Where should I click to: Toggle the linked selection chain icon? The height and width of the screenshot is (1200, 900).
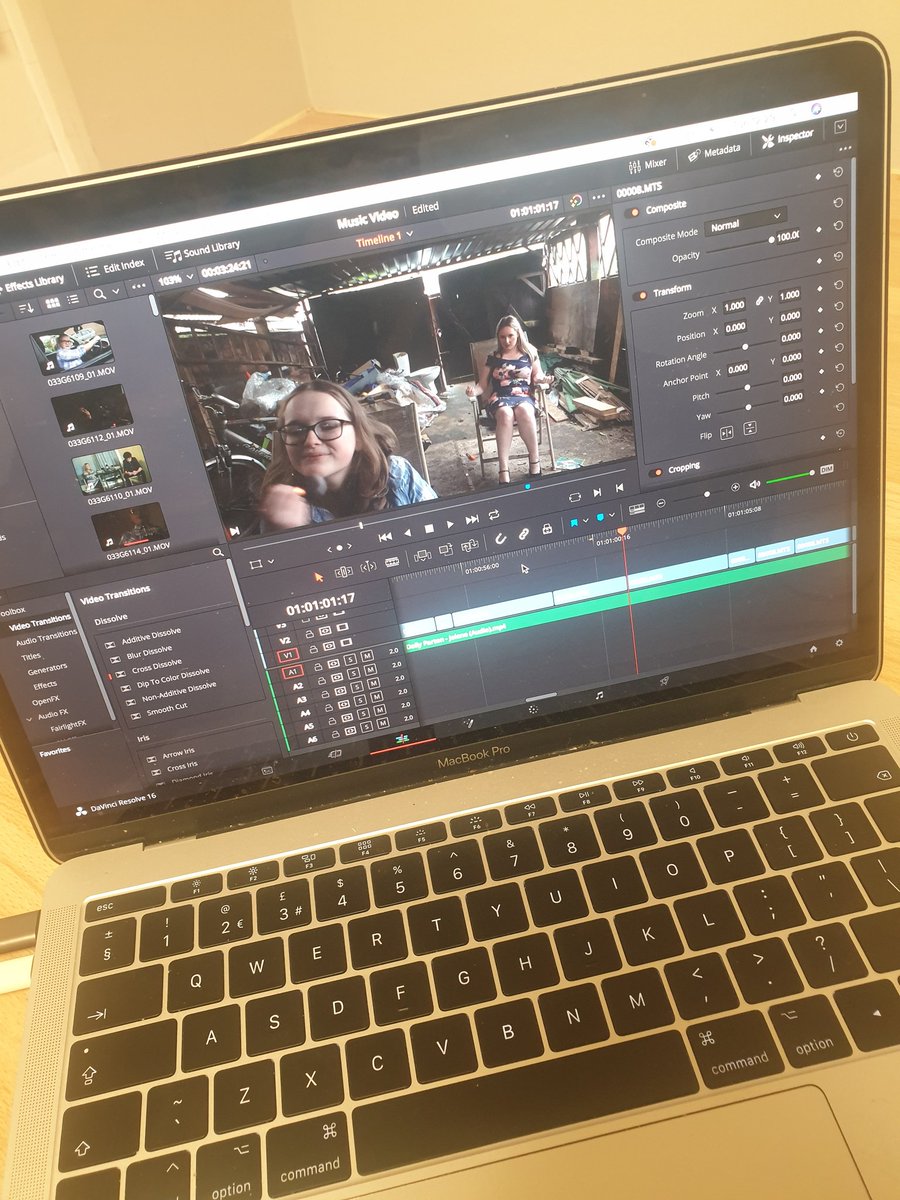[523, 535]
